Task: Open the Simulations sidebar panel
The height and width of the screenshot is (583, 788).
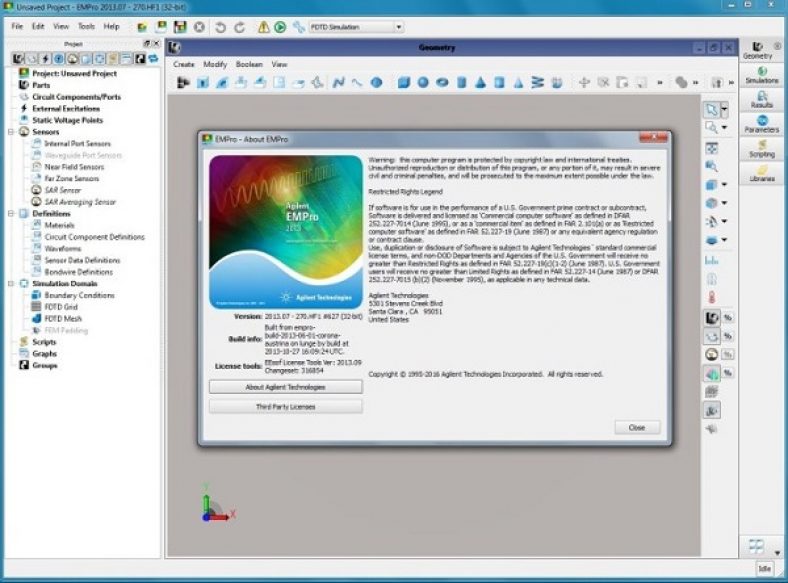Action: point(762,75)
